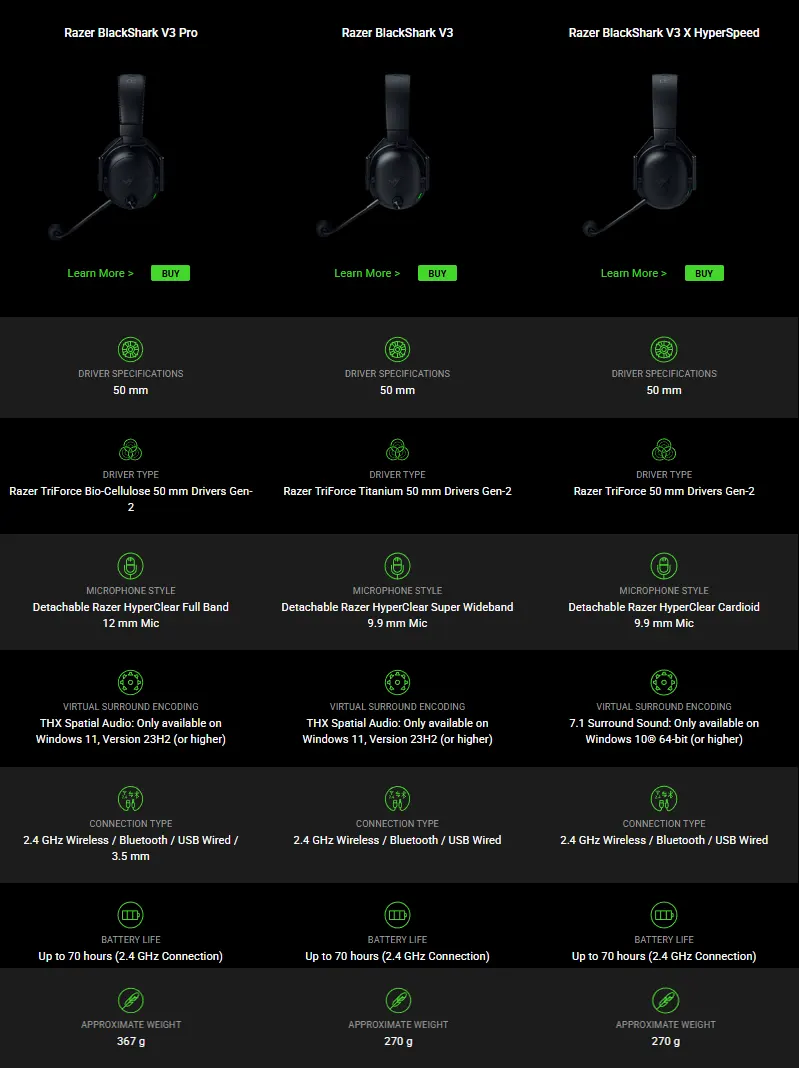
Task: Click the driver specifications icon under BlackShark V3 Pro
Action: point(130,349)
